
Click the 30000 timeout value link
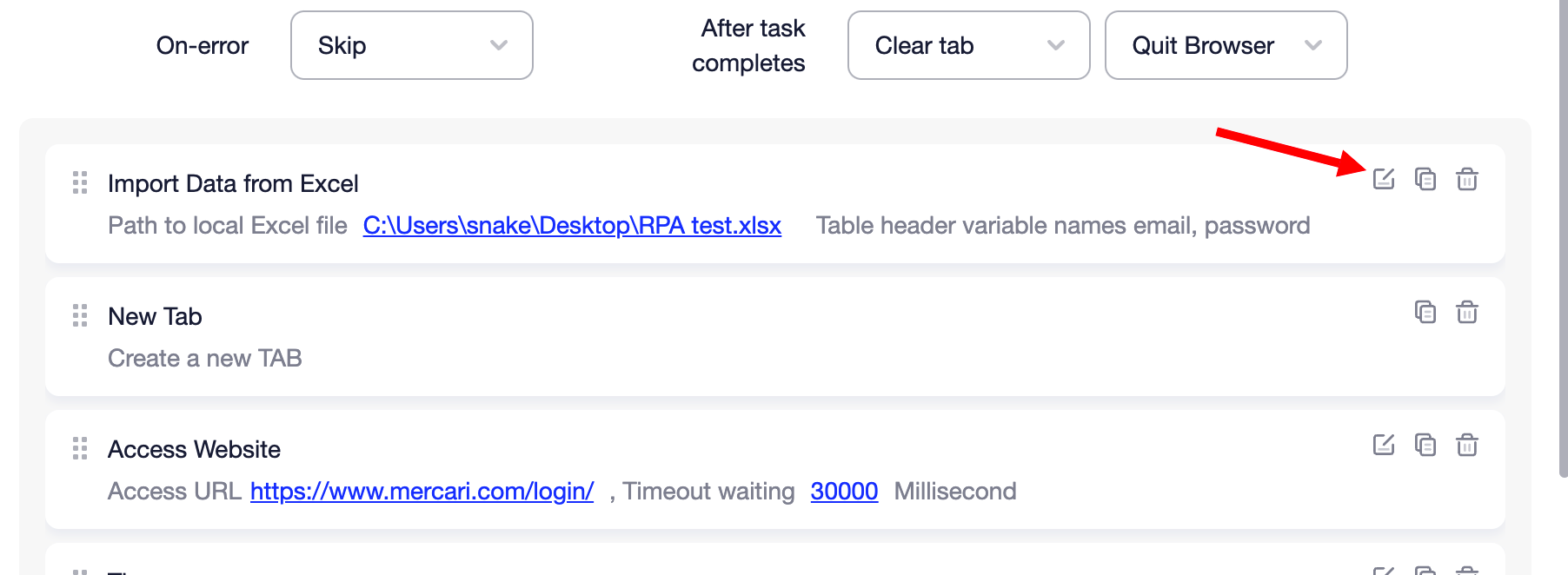844,492
